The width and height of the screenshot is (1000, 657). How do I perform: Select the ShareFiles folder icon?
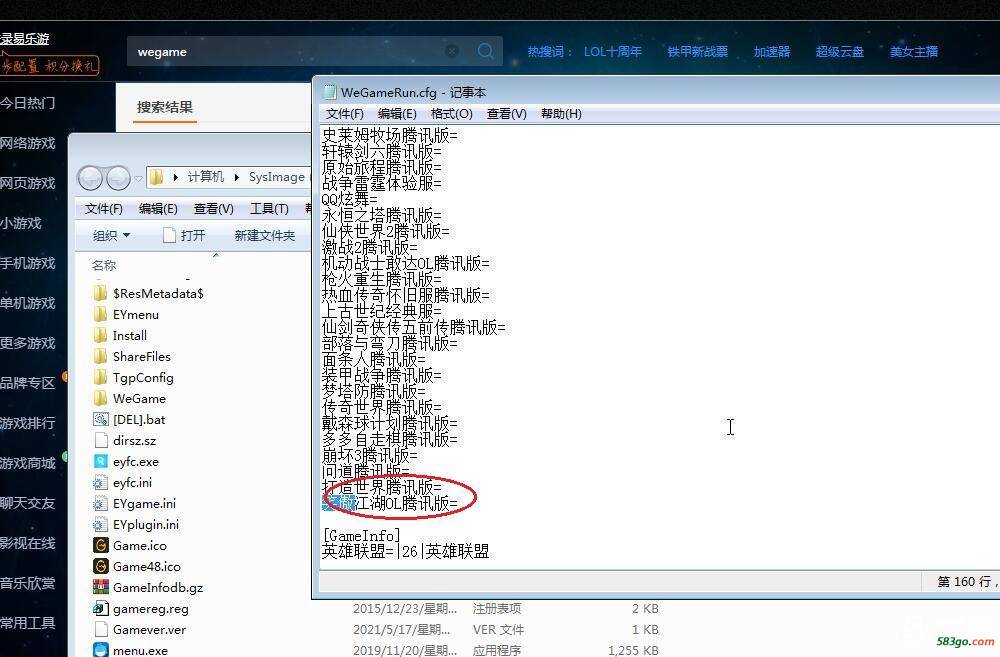point(100,357)
